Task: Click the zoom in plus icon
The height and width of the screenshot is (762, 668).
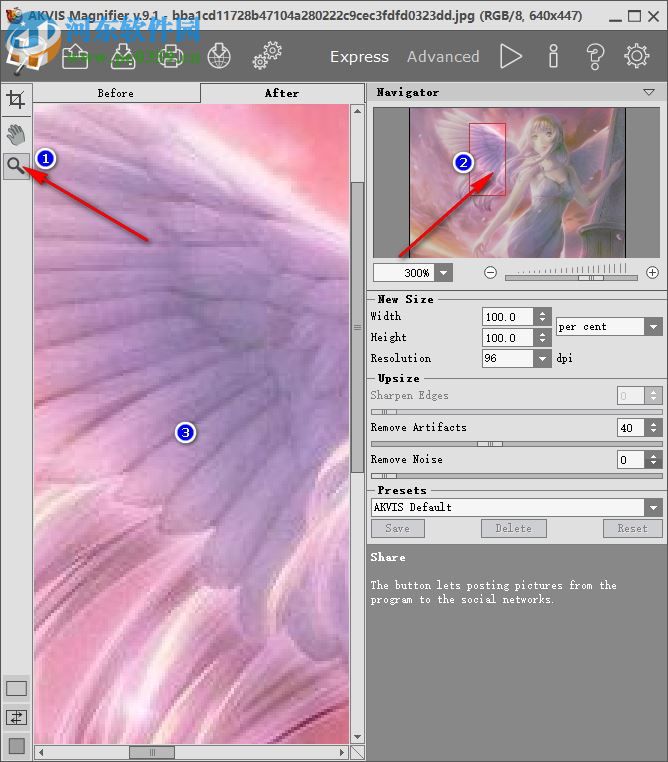Action: coord(652,273)
